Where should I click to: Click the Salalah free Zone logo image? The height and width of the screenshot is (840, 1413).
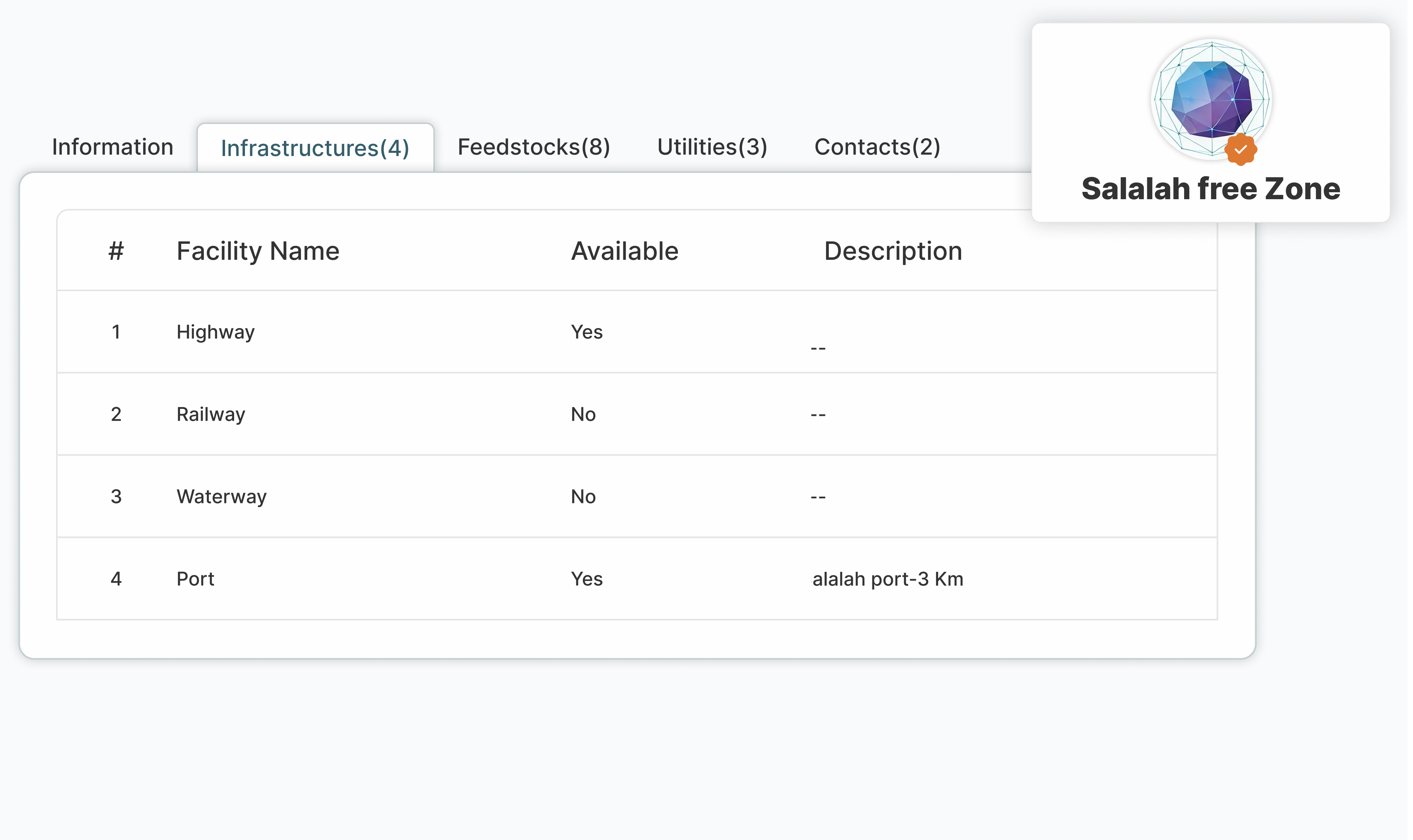pyautogui.click(x=1212, y=99)
